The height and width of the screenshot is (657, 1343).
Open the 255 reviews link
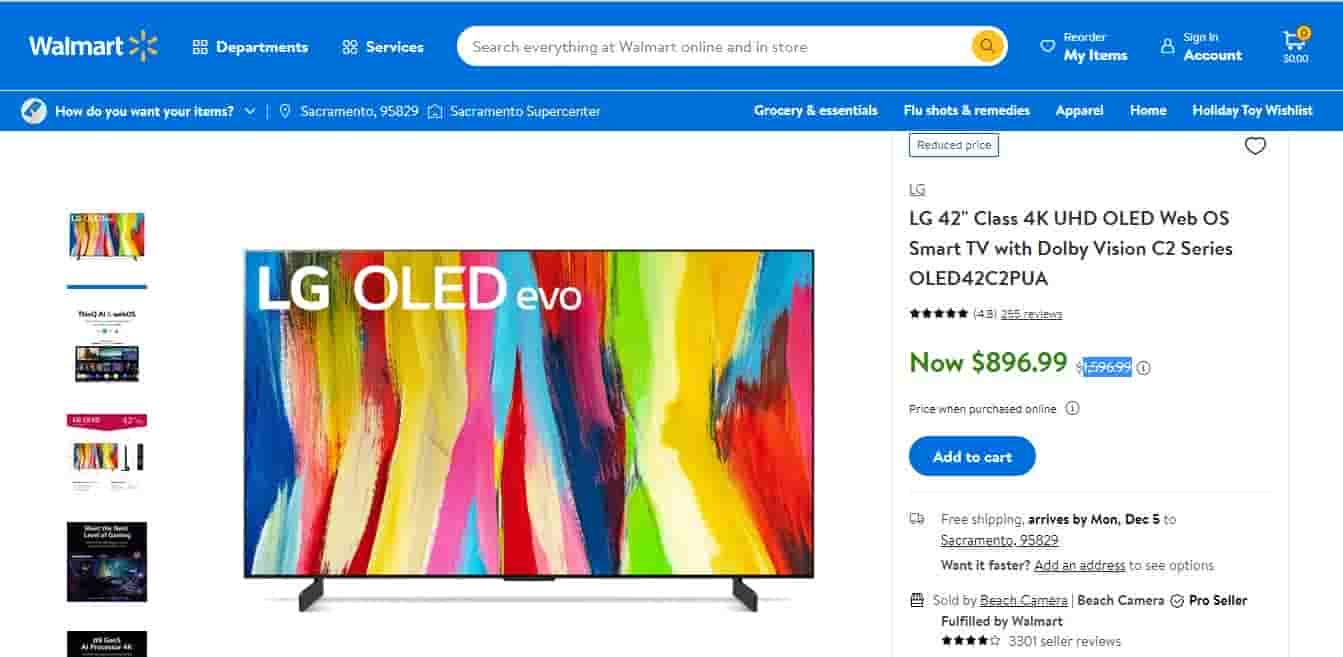(1031, 314)
